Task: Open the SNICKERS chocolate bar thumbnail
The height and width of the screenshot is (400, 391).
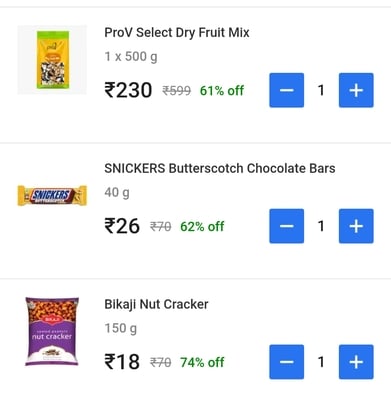Action: click(x=52, y=195)
